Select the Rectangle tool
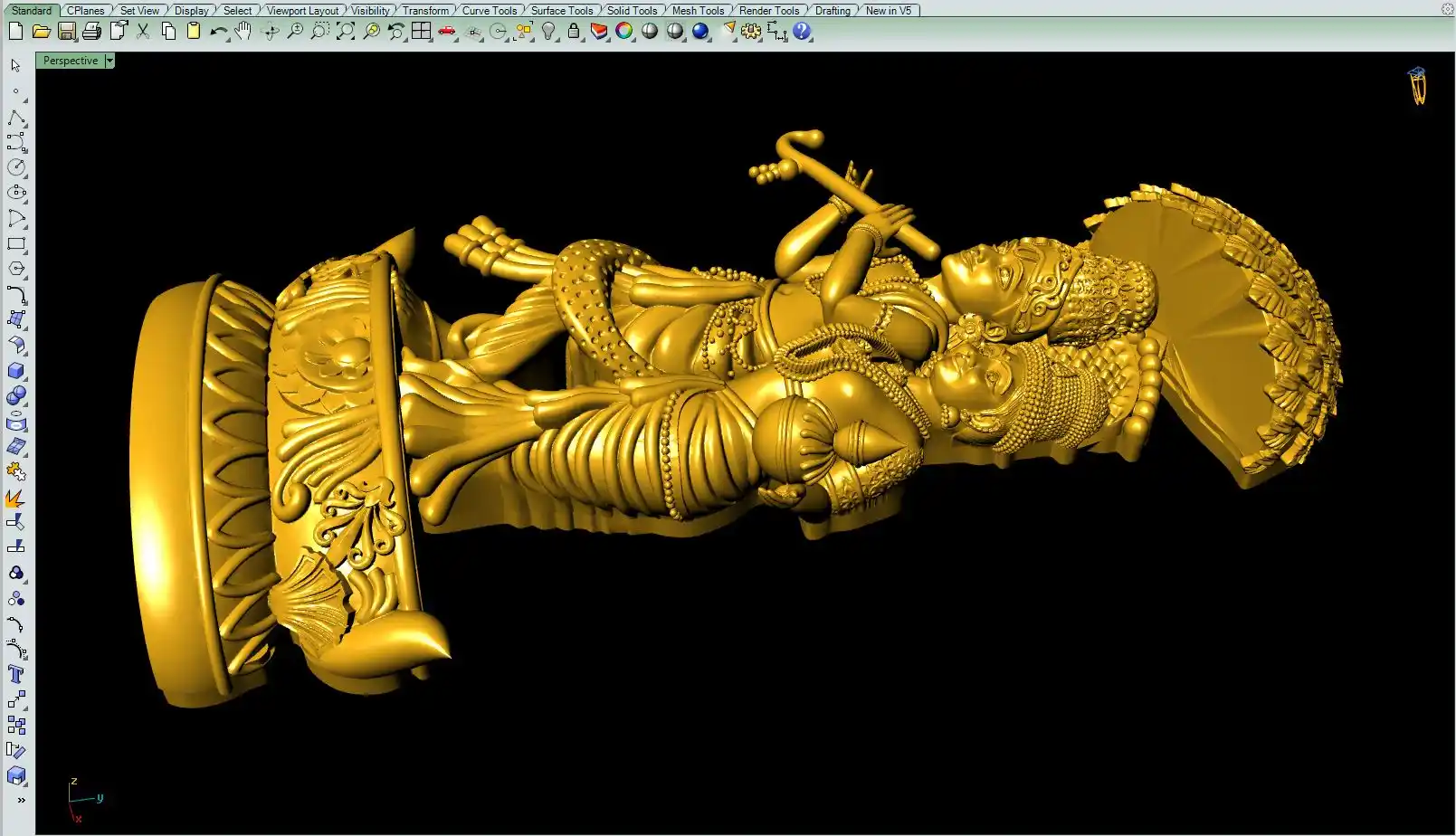Viewport: 1456px width, 836px height. (x=16, y=244)
